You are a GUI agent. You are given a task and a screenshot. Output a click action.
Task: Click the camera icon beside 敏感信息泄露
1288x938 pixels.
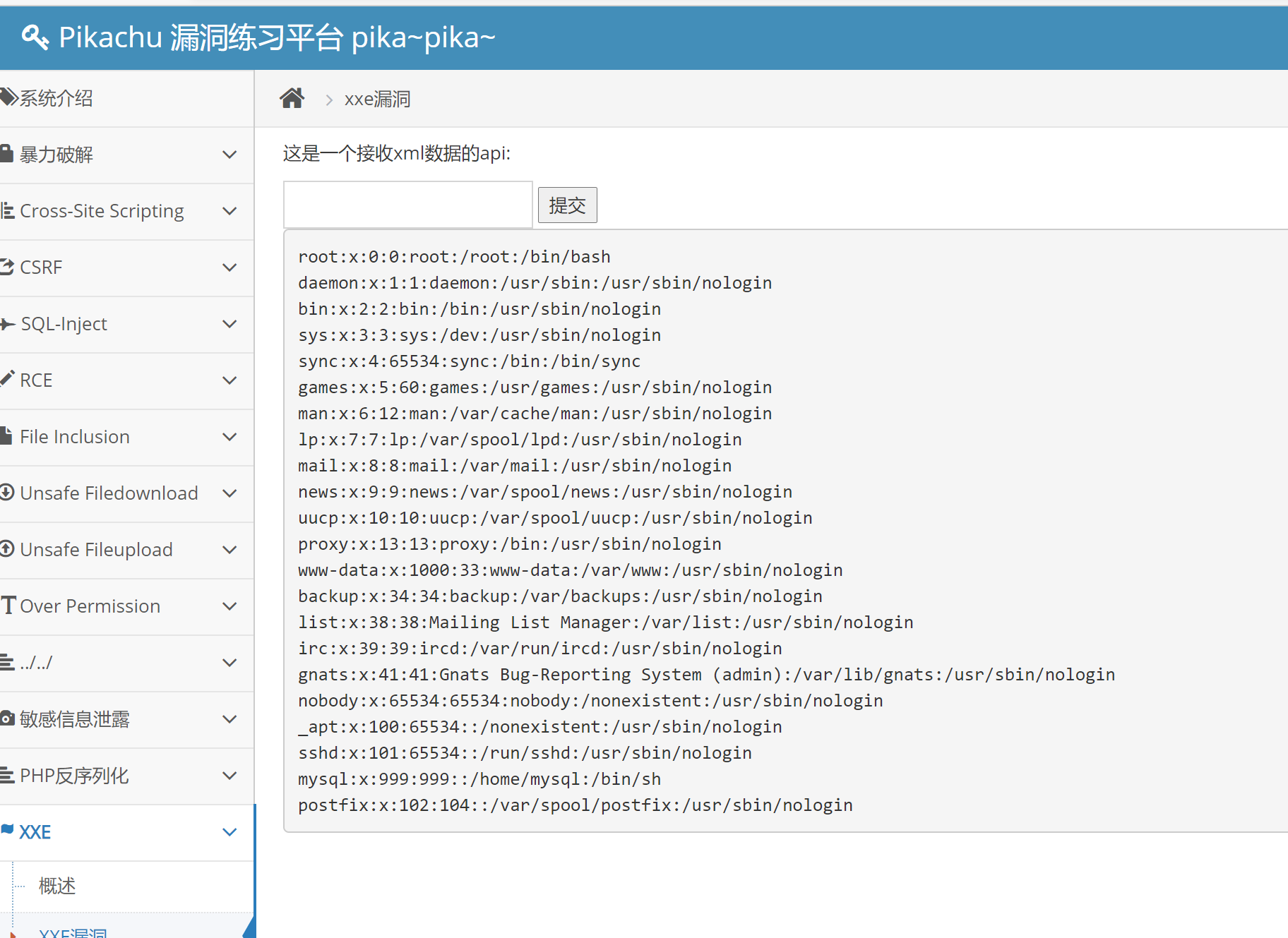[x=7, y=718]
